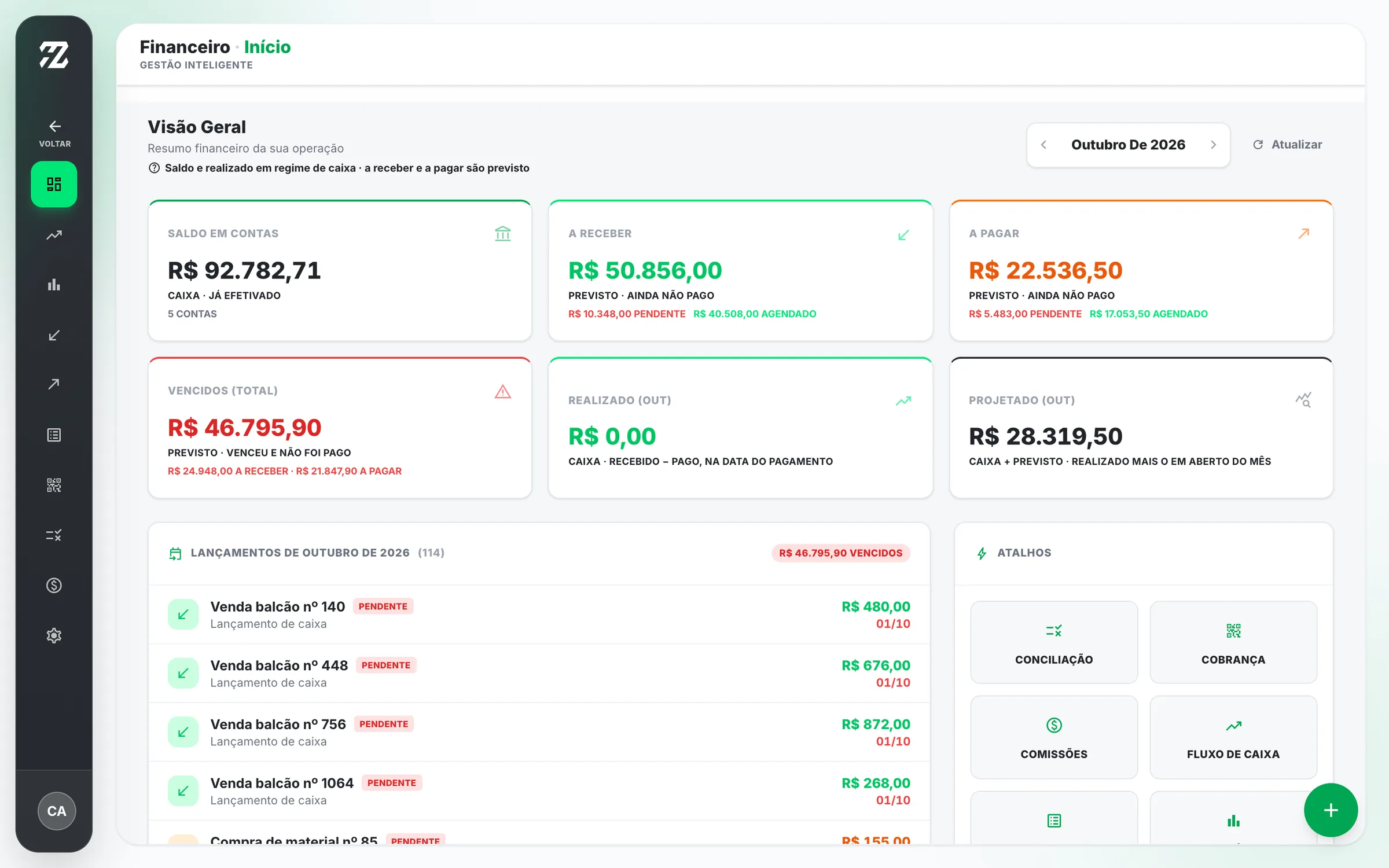Click the chart search icon on Projetado card

click(1303, 400)
